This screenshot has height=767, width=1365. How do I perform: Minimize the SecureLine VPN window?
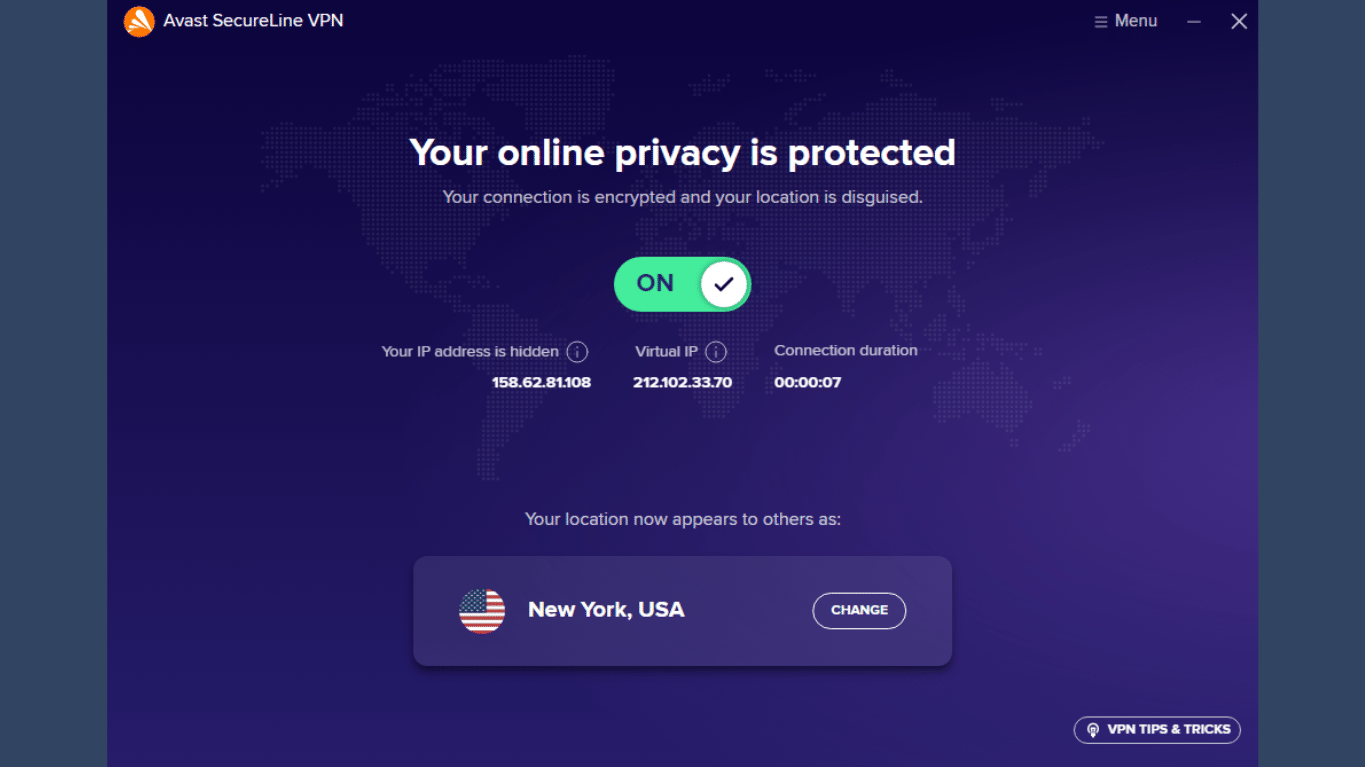click(1194, 22)
